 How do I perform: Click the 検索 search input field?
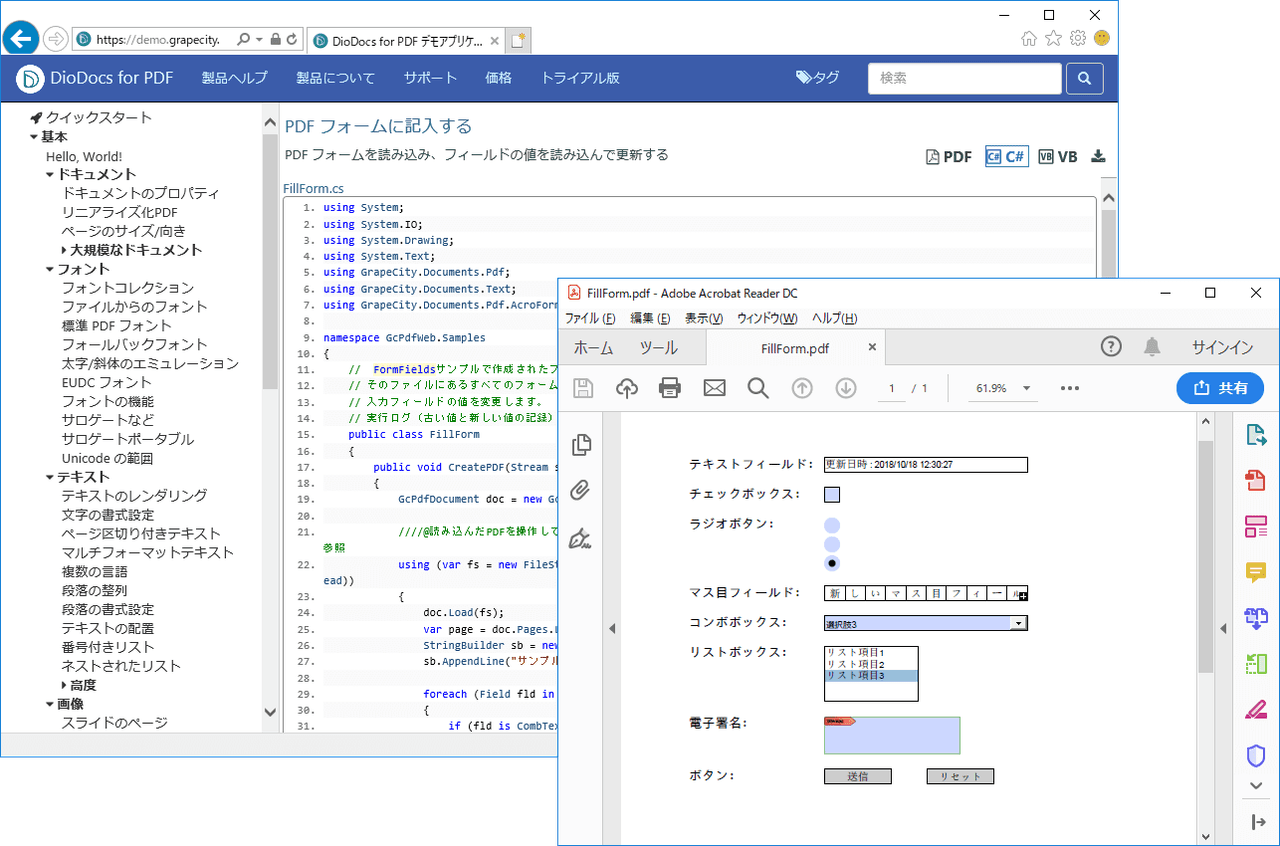pos(964,78)
